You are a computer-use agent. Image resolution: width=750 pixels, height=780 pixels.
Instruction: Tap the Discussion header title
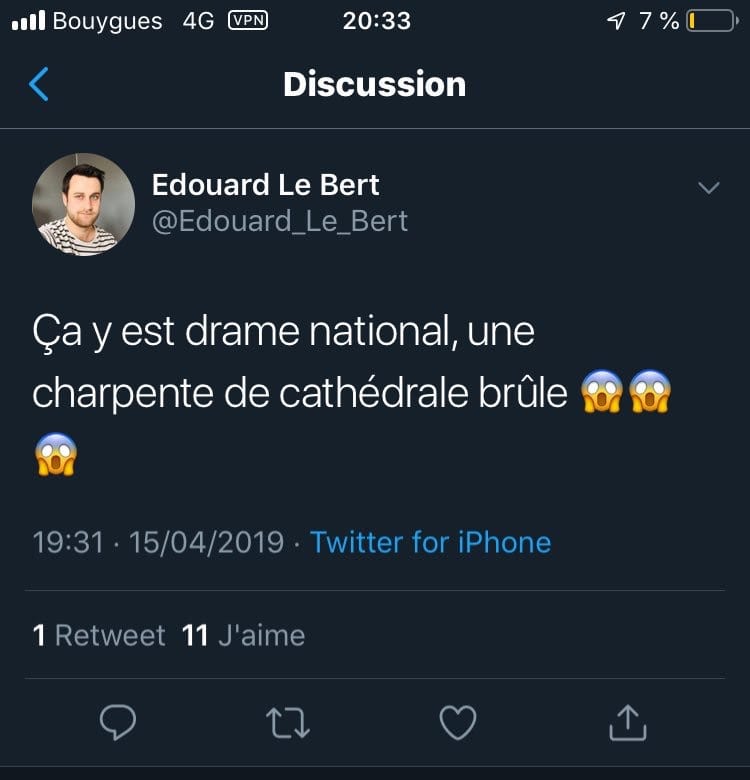click(374, 85)
